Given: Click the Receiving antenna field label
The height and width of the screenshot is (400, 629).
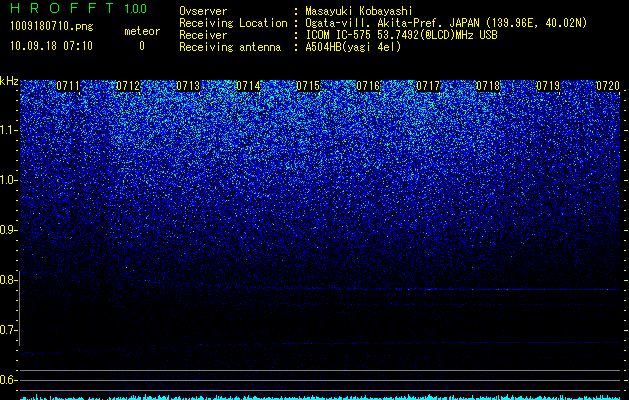Looking at the screenshot, I should point(230,47).
